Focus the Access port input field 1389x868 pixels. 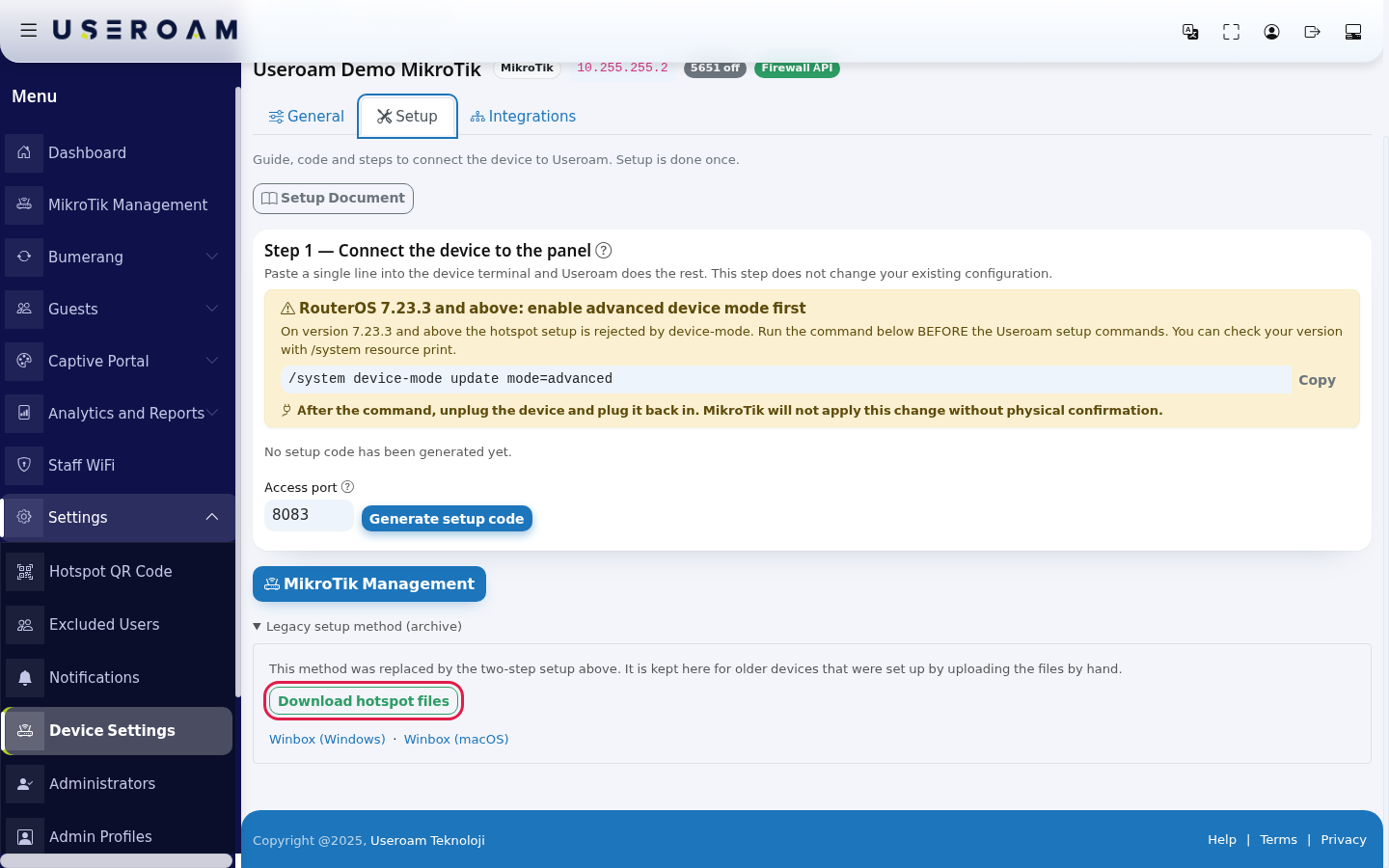click(309, 515)
